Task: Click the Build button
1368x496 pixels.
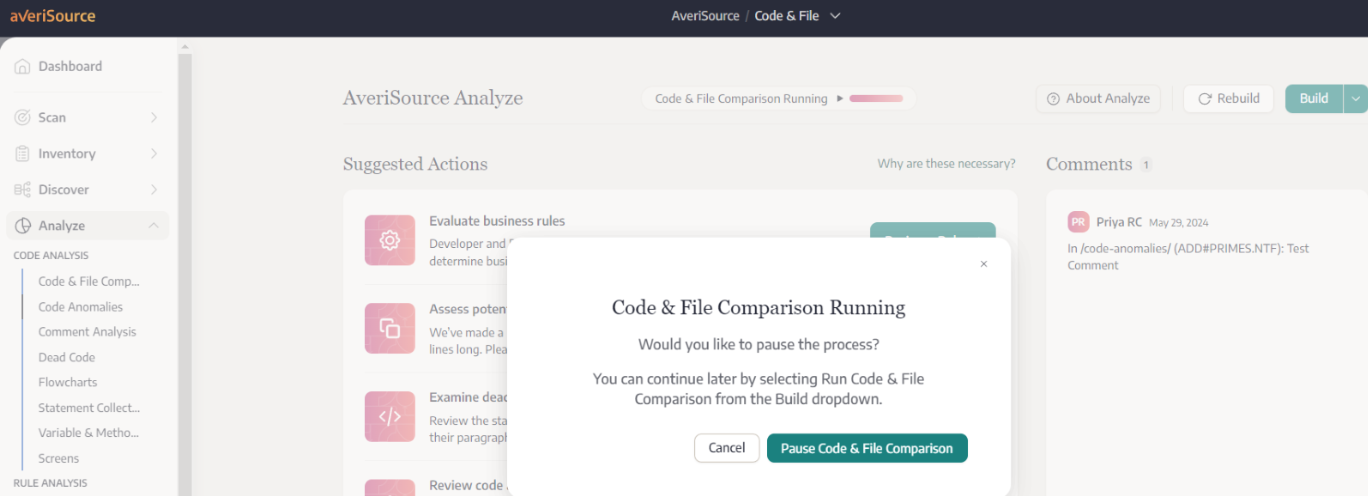Action: pyautogui.click(x=1314, y=99)
